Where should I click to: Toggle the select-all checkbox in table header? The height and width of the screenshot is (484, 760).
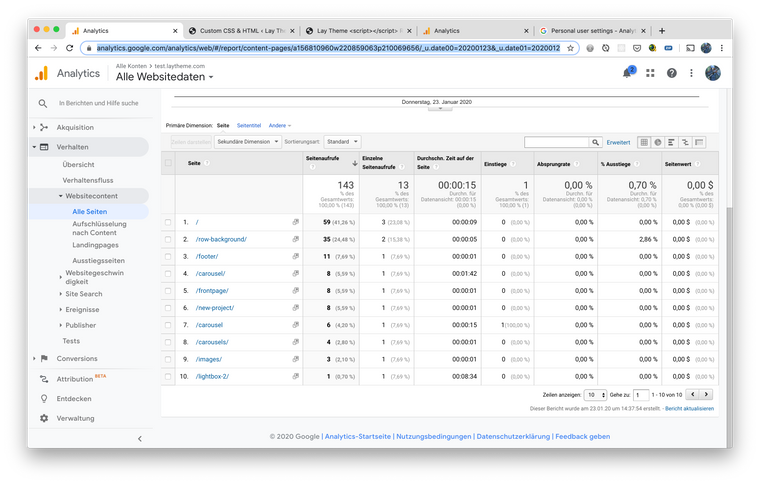click(168, 163)
